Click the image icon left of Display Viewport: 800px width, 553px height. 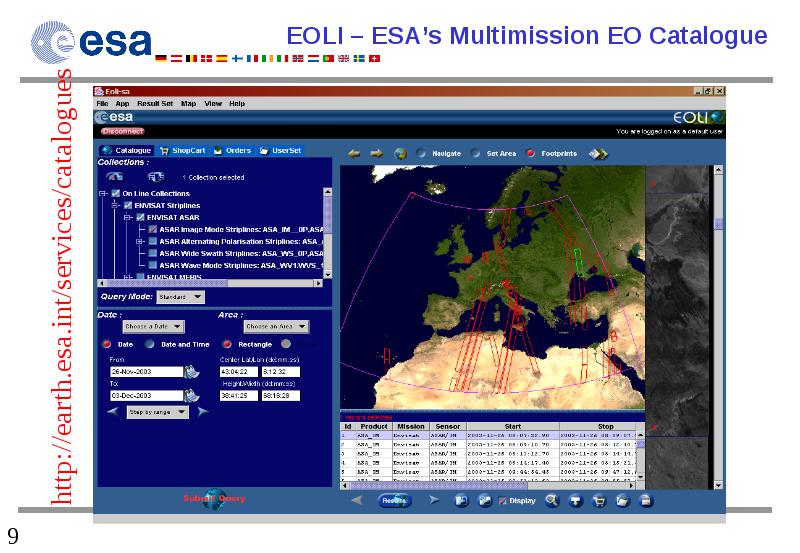coord(484,501)
